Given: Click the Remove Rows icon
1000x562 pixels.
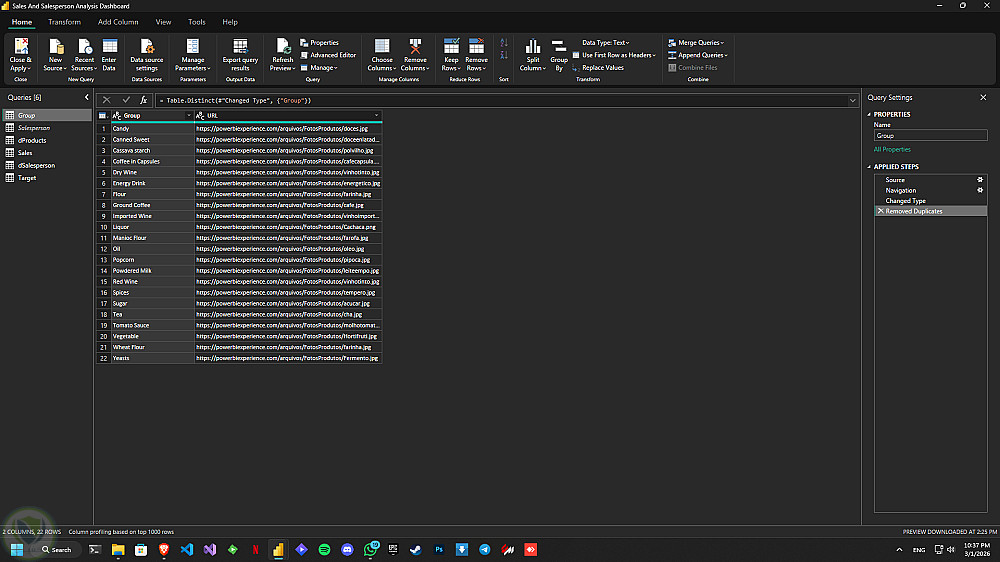Looking at the screenshot, I should point(476,47).
